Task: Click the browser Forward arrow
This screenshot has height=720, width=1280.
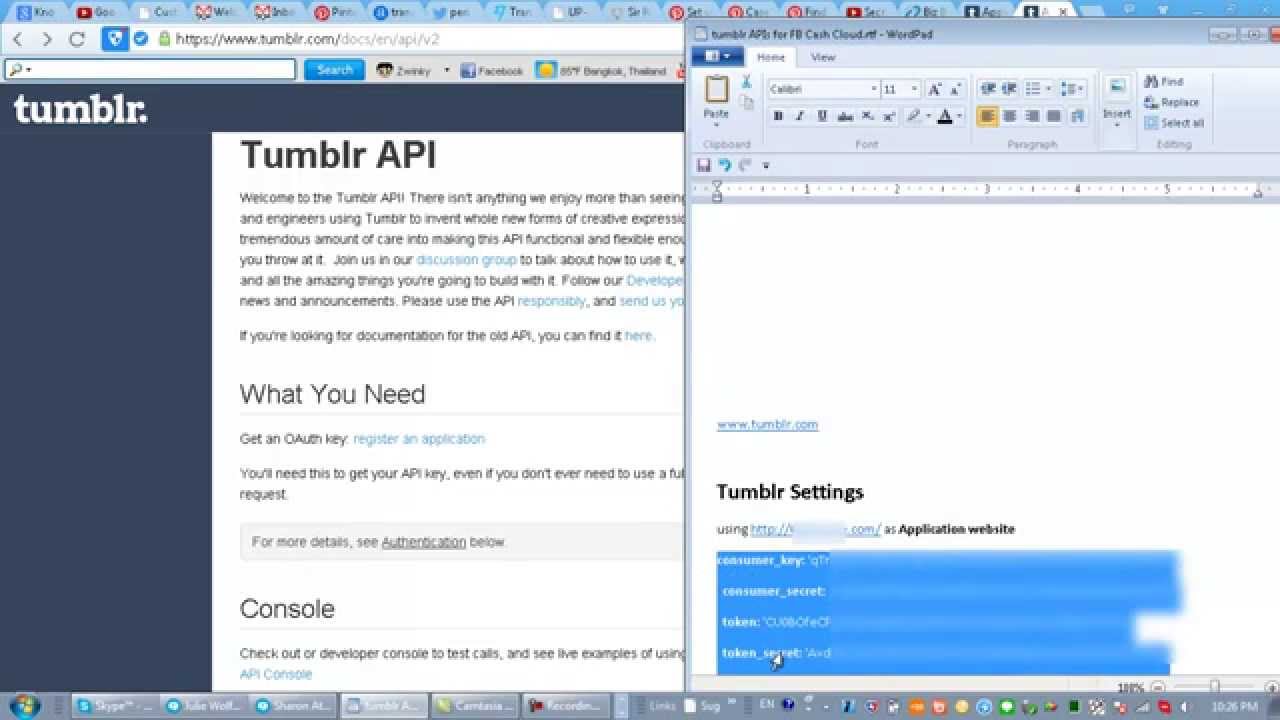Action: (46, 40)
